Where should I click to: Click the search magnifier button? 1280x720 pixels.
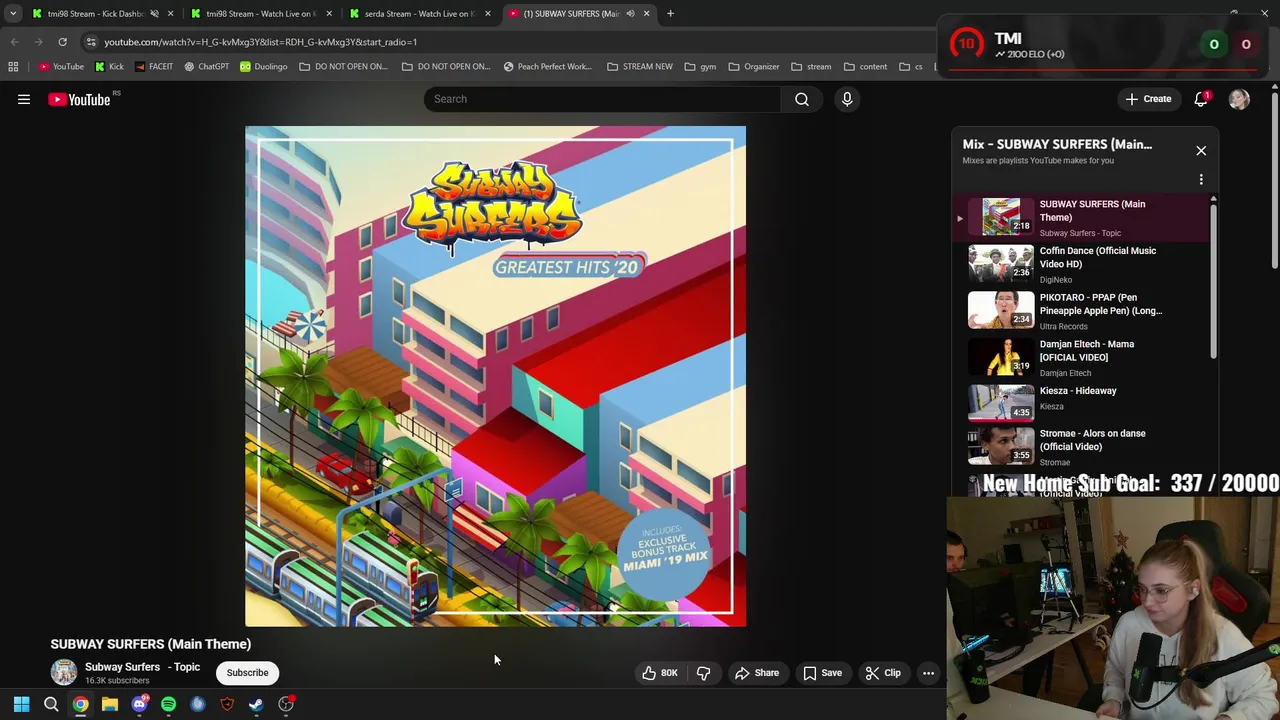click(801, 99)
